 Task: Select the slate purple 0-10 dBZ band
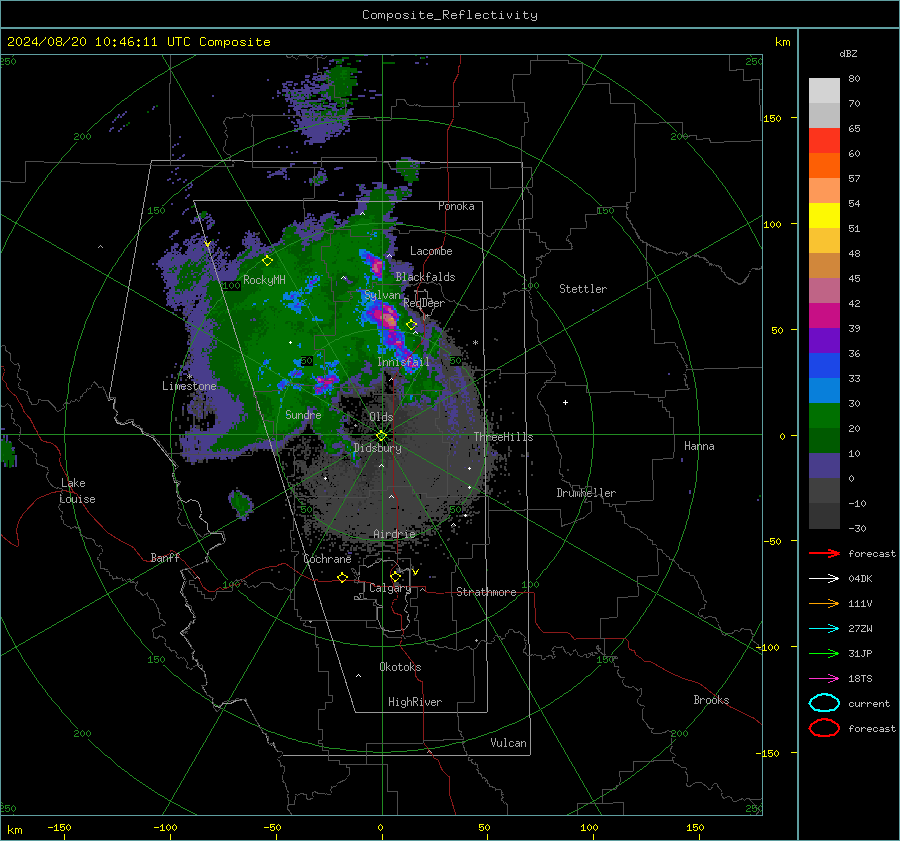click(x=824, y=466)
